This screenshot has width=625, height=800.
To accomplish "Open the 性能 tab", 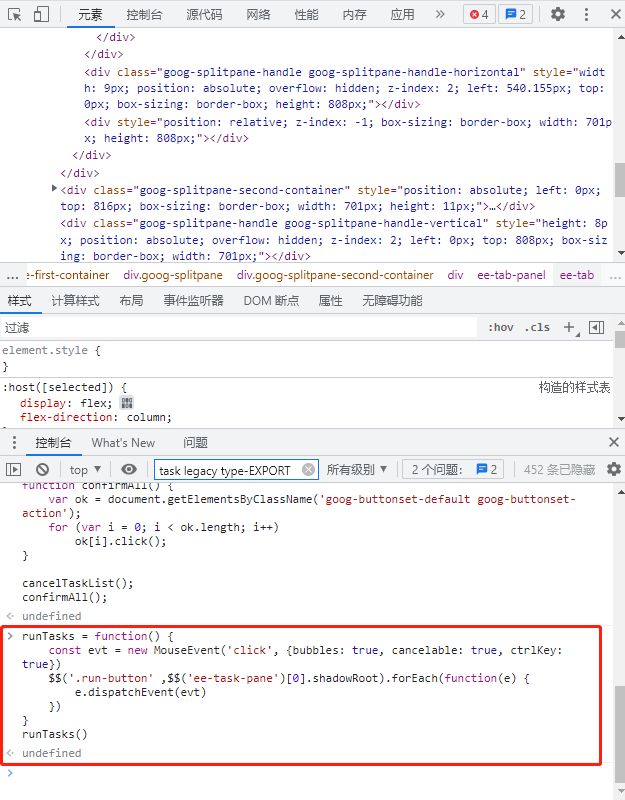I will click(306, 15).
